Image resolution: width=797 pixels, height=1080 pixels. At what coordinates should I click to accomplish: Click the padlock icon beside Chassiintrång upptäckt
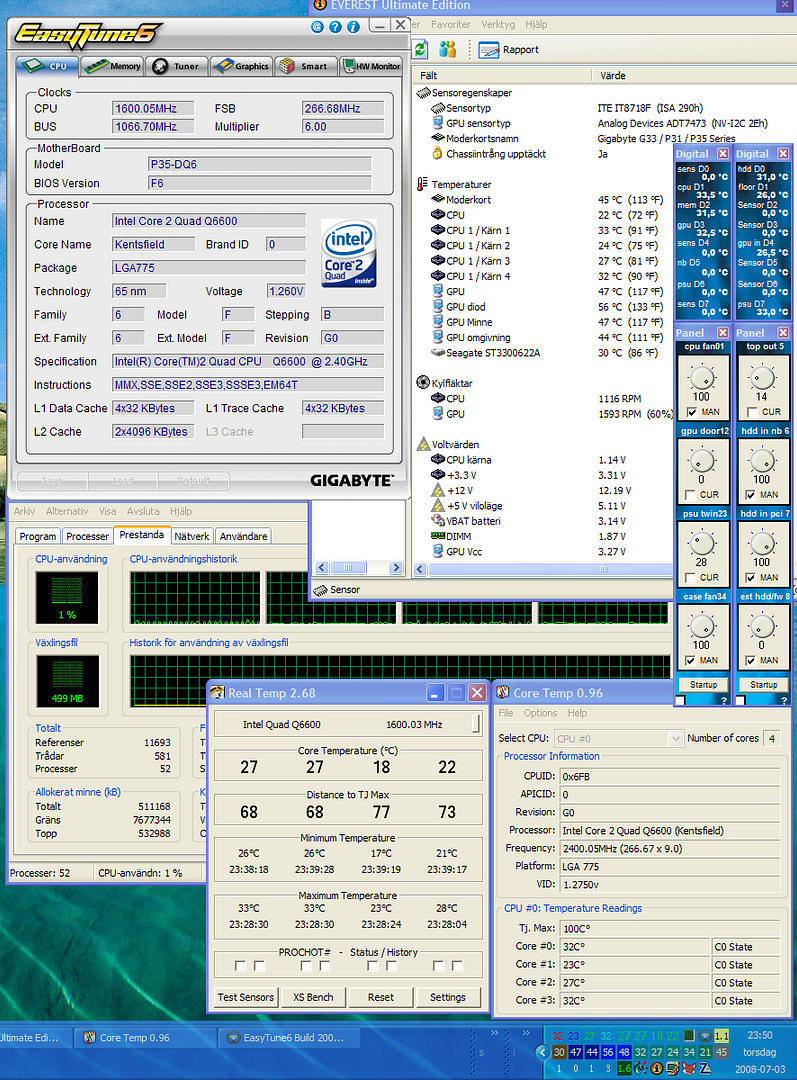pyautogui.click(x=437, y=154)
